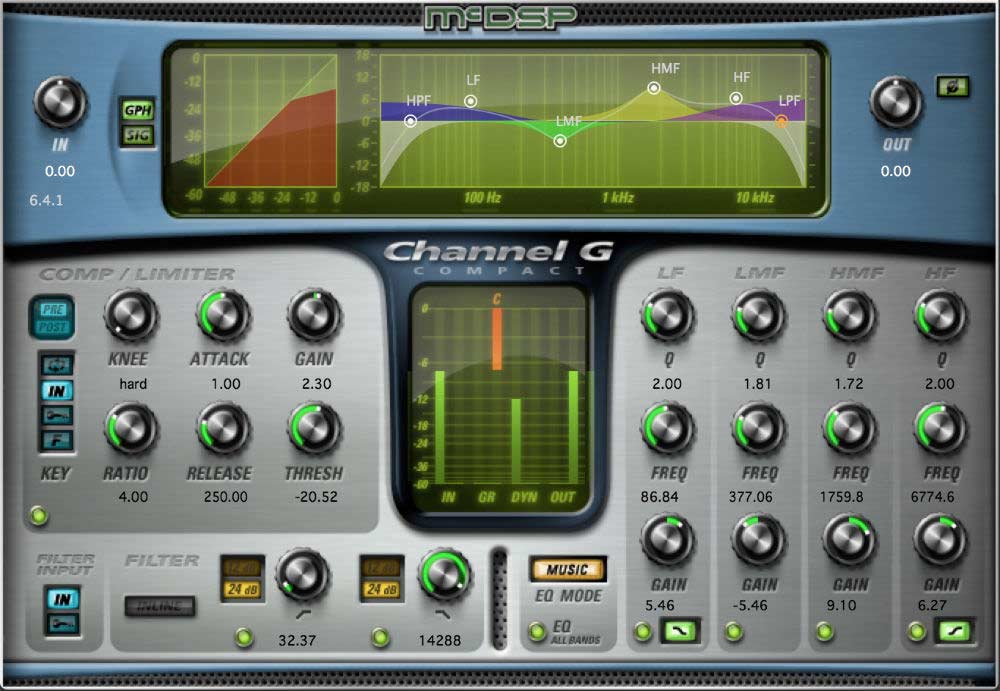Image resolution: width=1000 pixels, height=691 pixels.
Task: Click the orange LPF node on the graph
Action: point(781,120)
